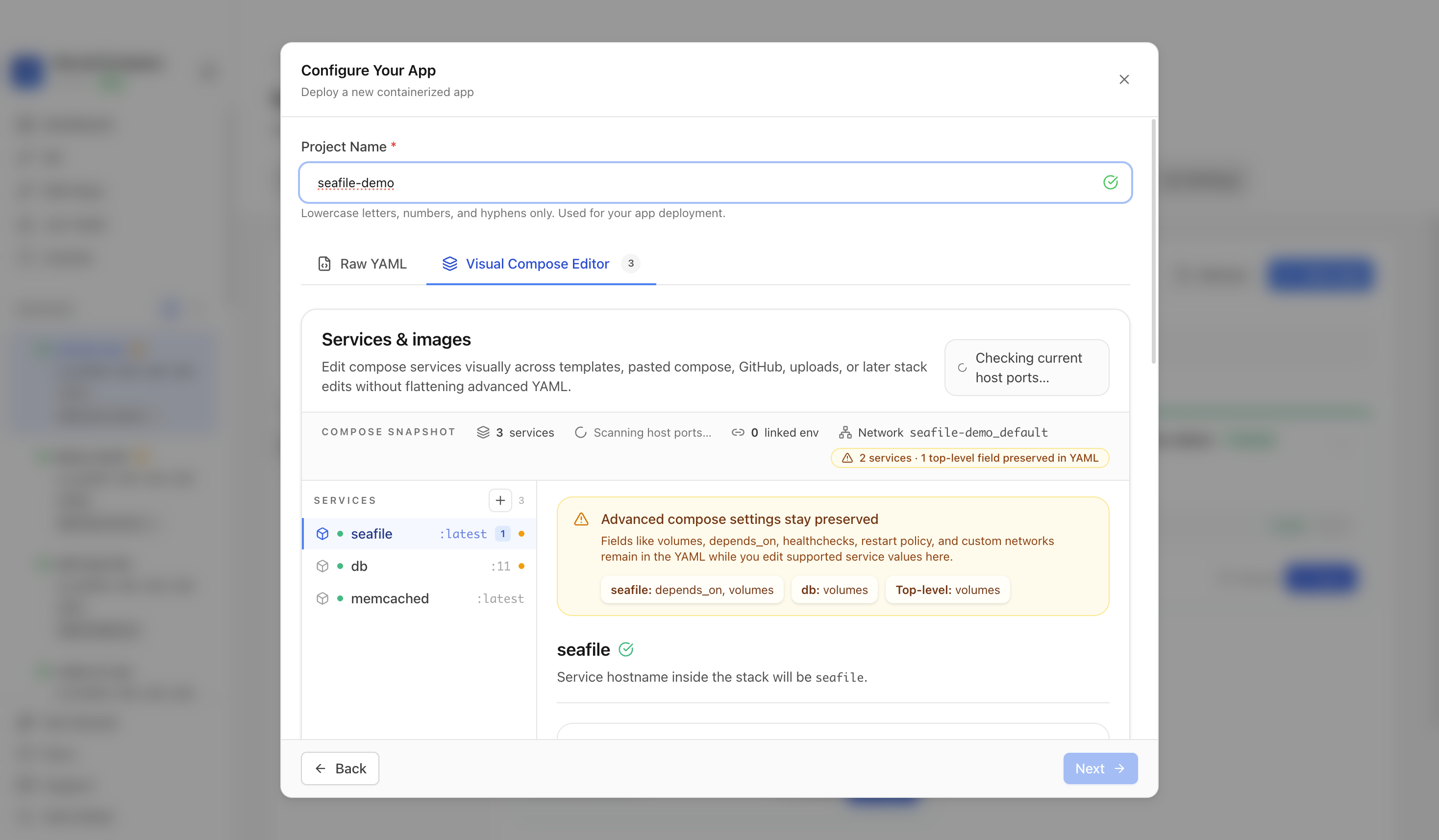The width and height of the screenshot is (1439, 840).
Task: Proceed with the Next button
Action: tap(1100, 768)
